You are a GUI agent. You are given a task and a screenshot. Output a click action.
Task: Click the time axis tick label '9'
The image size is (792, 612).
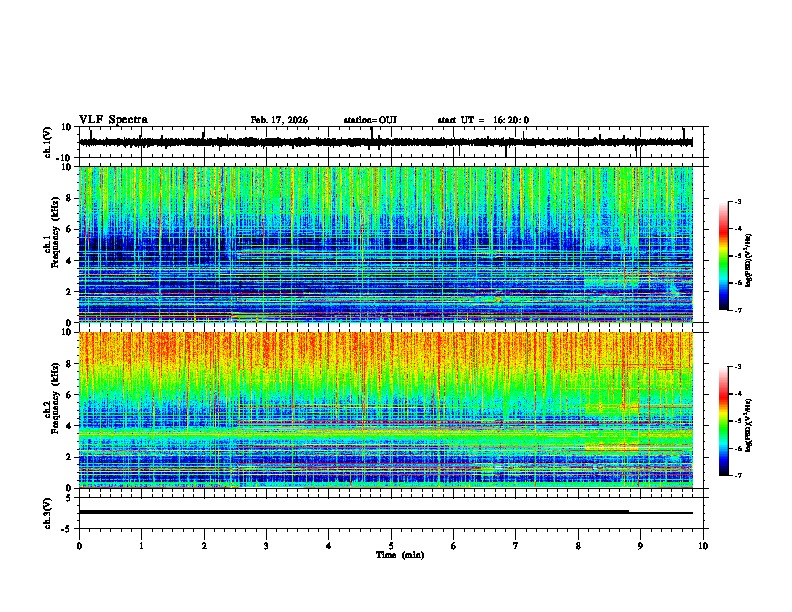[x=640, y=546]
